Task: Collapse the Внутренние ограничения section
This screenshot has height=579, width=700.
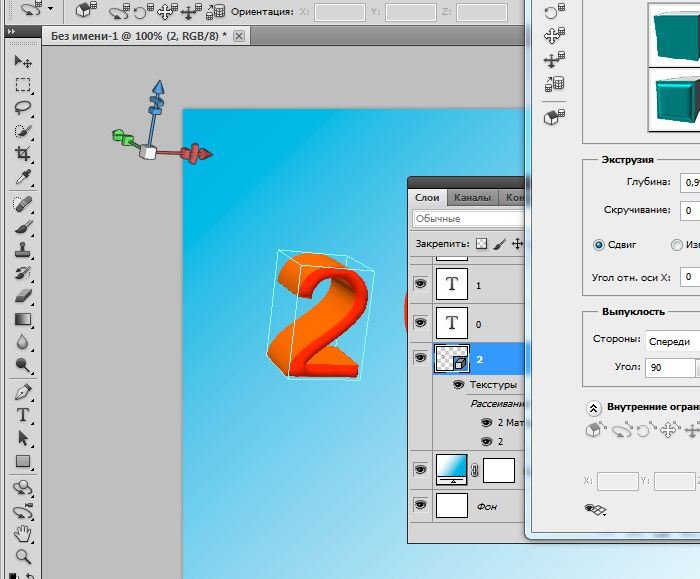Action: coord(593,408)
